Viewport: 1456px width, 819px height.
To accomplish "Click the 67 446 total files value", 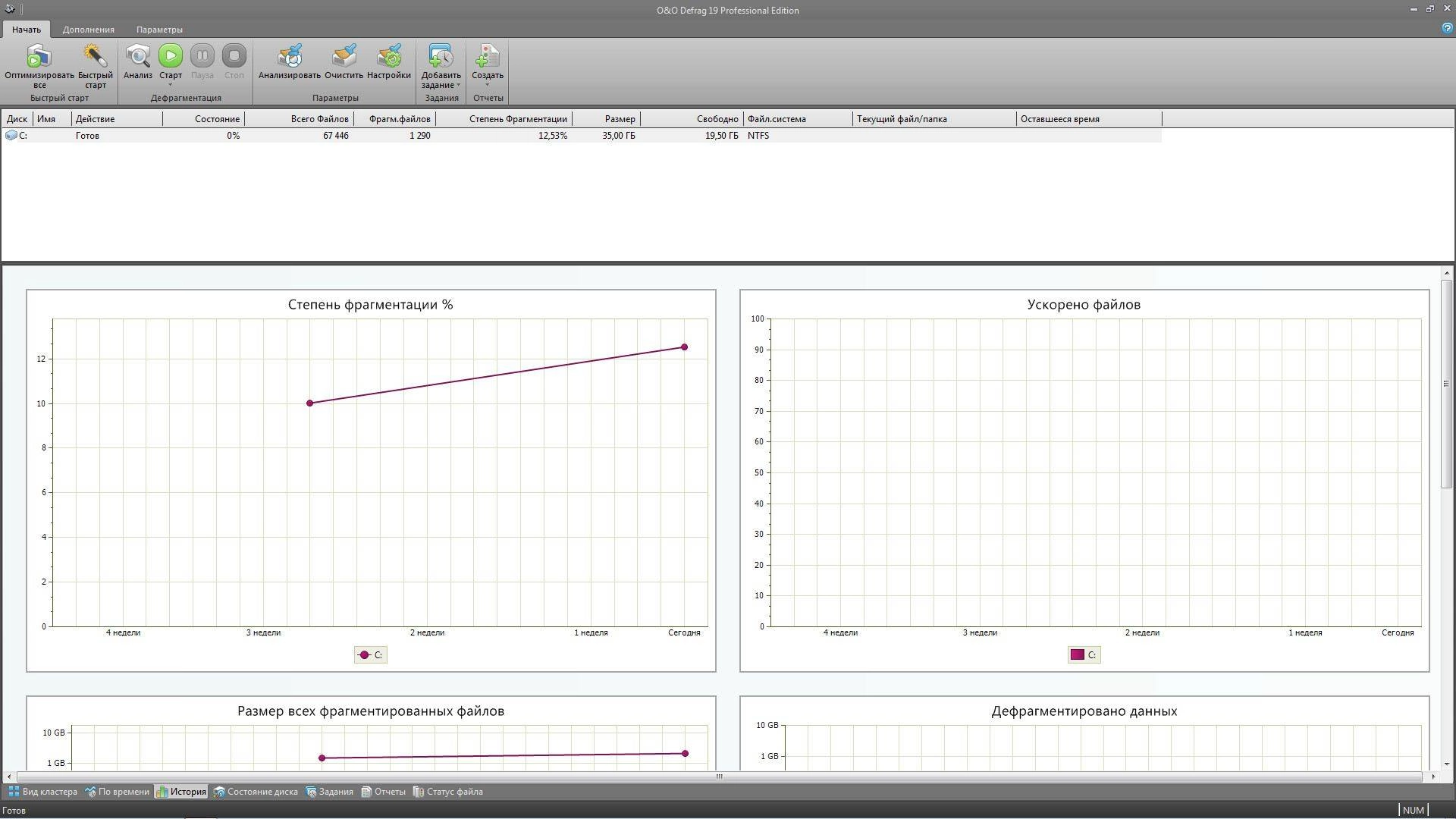I will (335, 136).
